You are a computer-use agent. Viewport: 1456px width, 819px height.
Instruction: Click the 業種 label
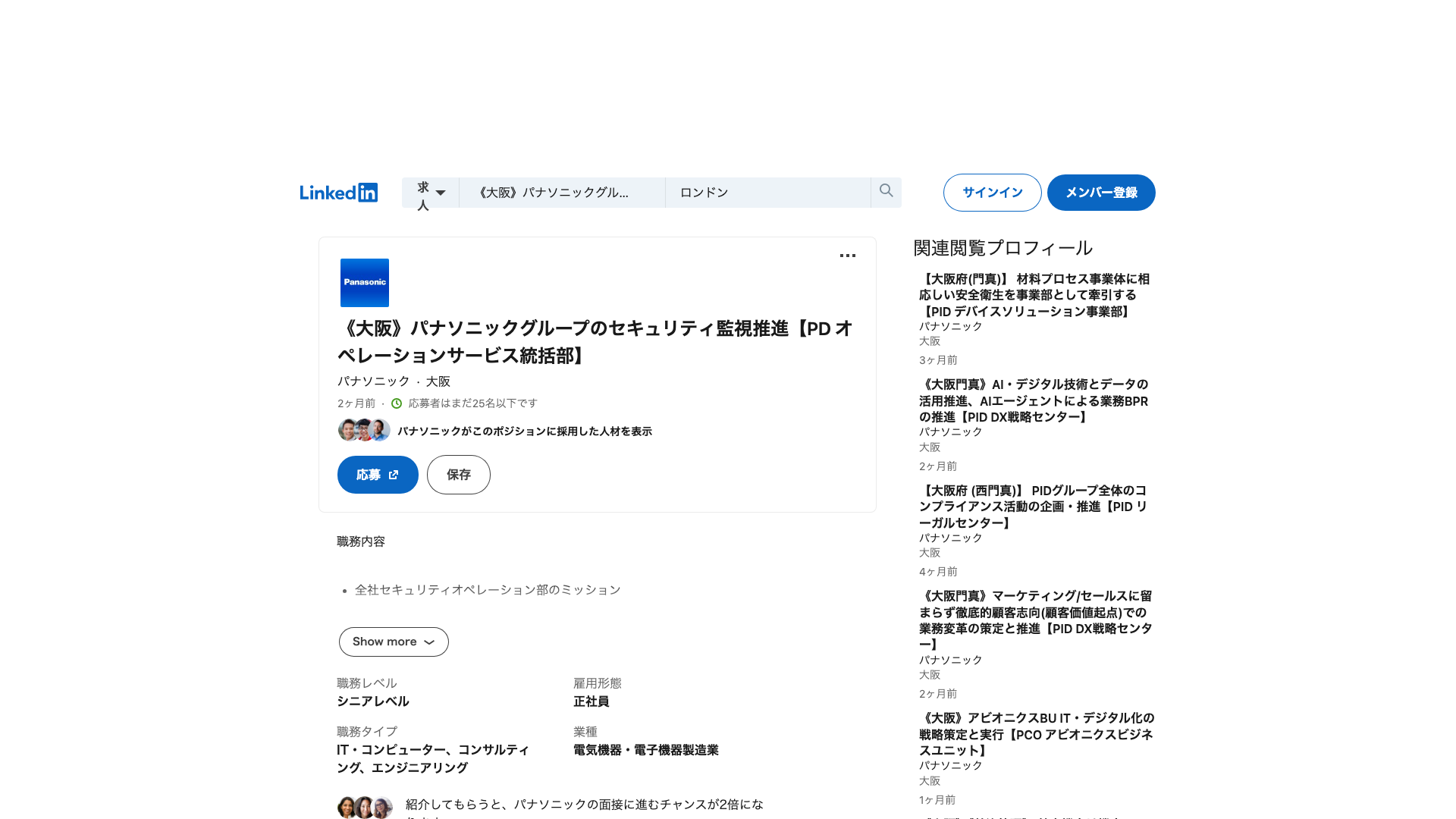coord(585,732)
